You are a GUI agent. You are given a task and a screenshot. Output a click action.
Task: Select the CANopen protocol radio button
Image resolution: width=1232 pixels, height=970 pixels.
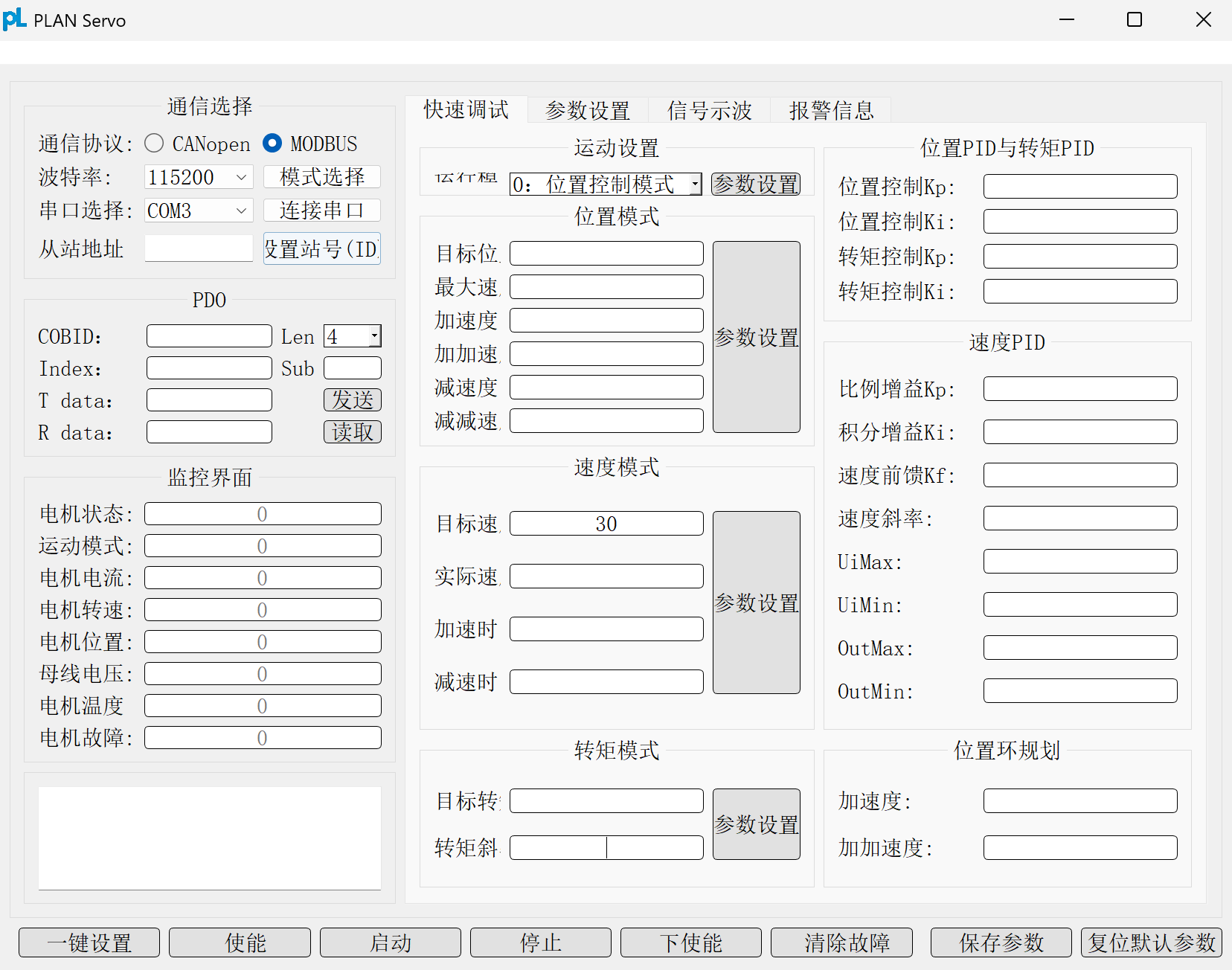pyautogui.click(x=154, y=143)
